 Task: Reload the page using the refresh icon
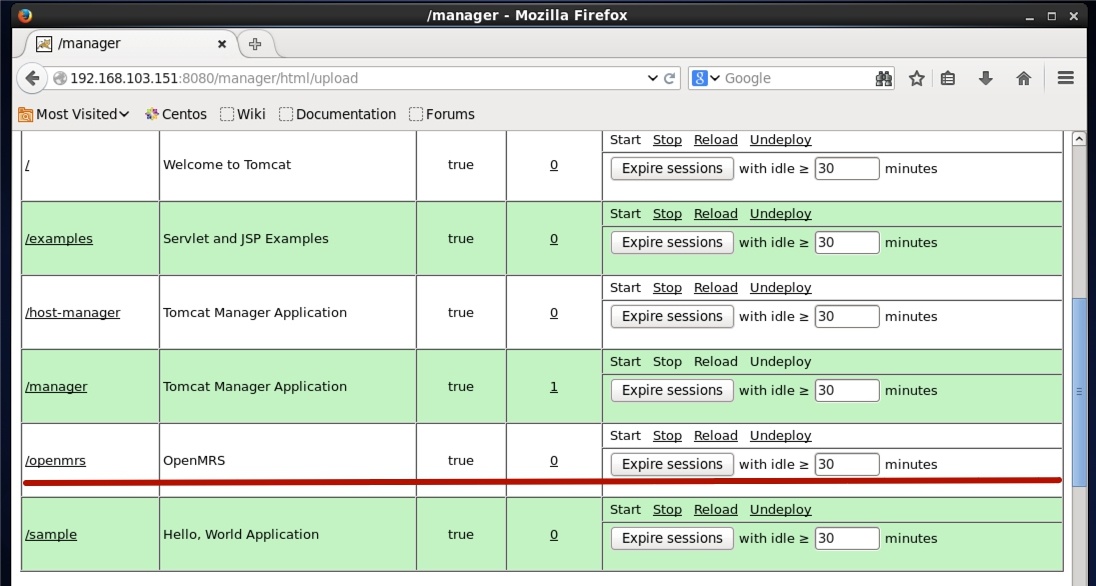(669, 78)
